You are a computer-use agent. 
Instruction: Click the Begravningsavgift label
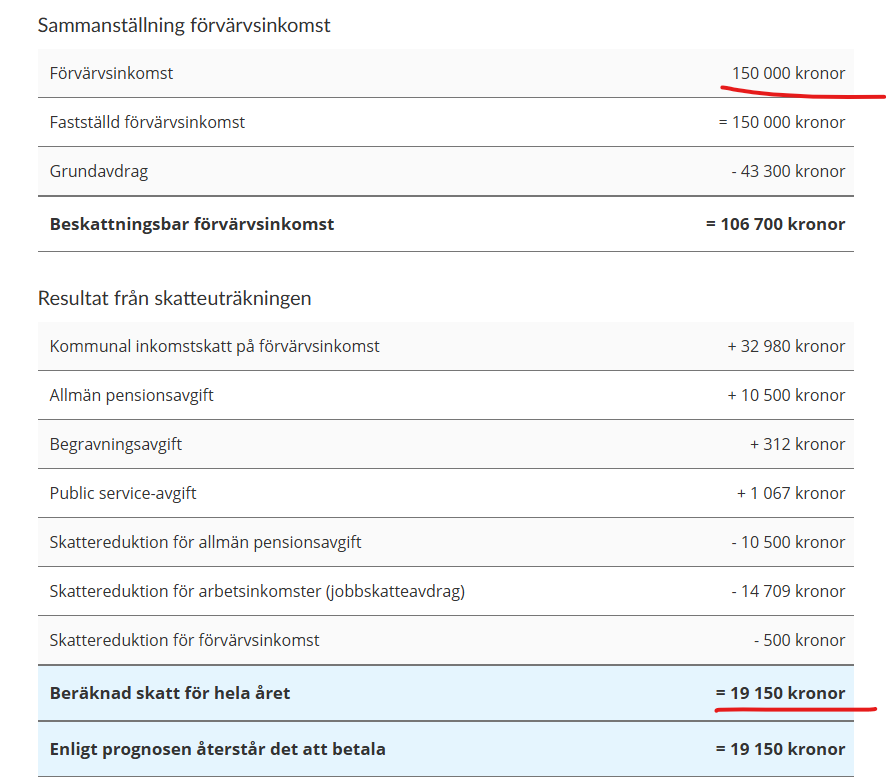(x=116, y=444)
